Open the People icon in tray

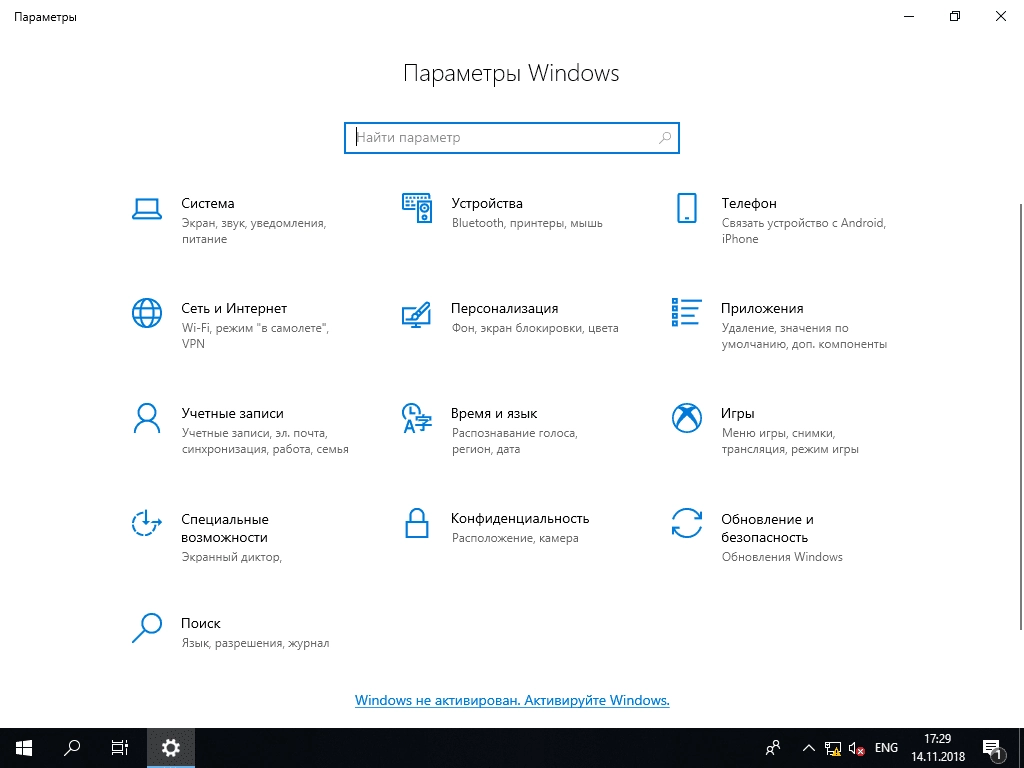point(773,748)
